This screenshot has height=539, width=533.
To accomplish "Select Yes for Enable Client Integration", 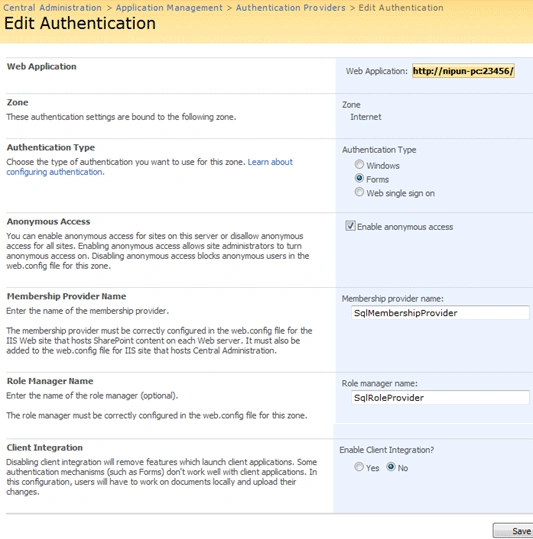I will (359, 467).
